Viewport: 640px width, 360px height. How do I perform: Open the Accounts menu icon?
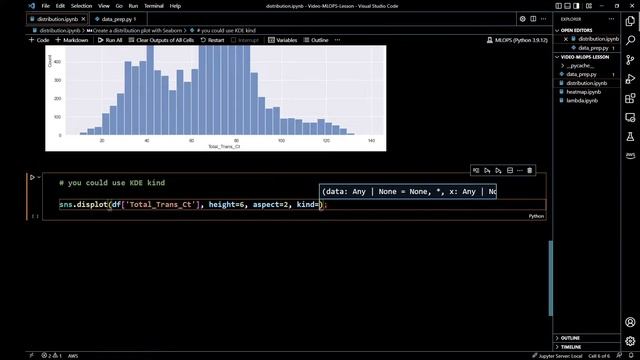coord(630,322)
